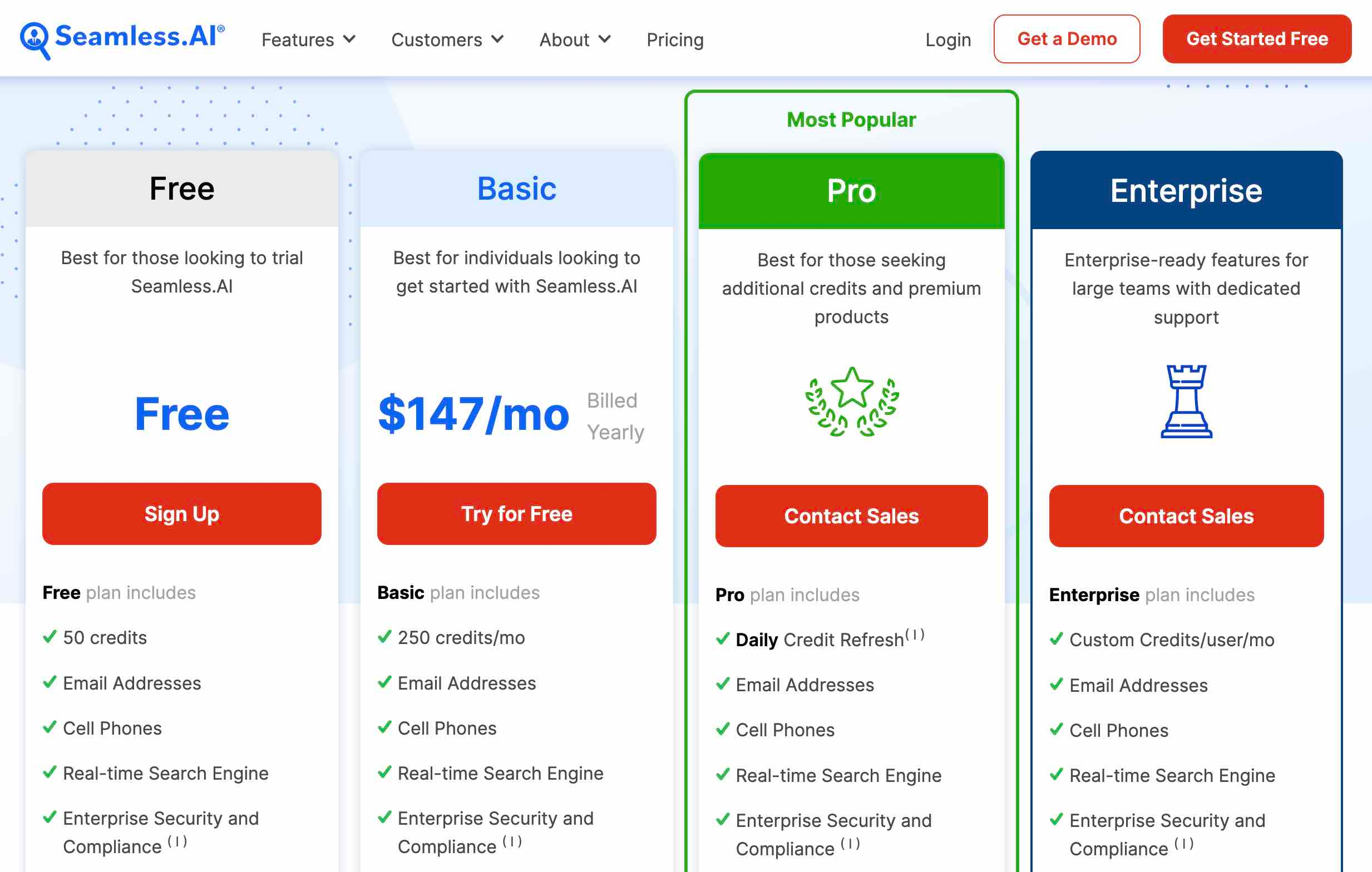The image size is (1372, 872).
Task: Click Enterprise plan Cell Phones checkmark
Action: 1057,729
